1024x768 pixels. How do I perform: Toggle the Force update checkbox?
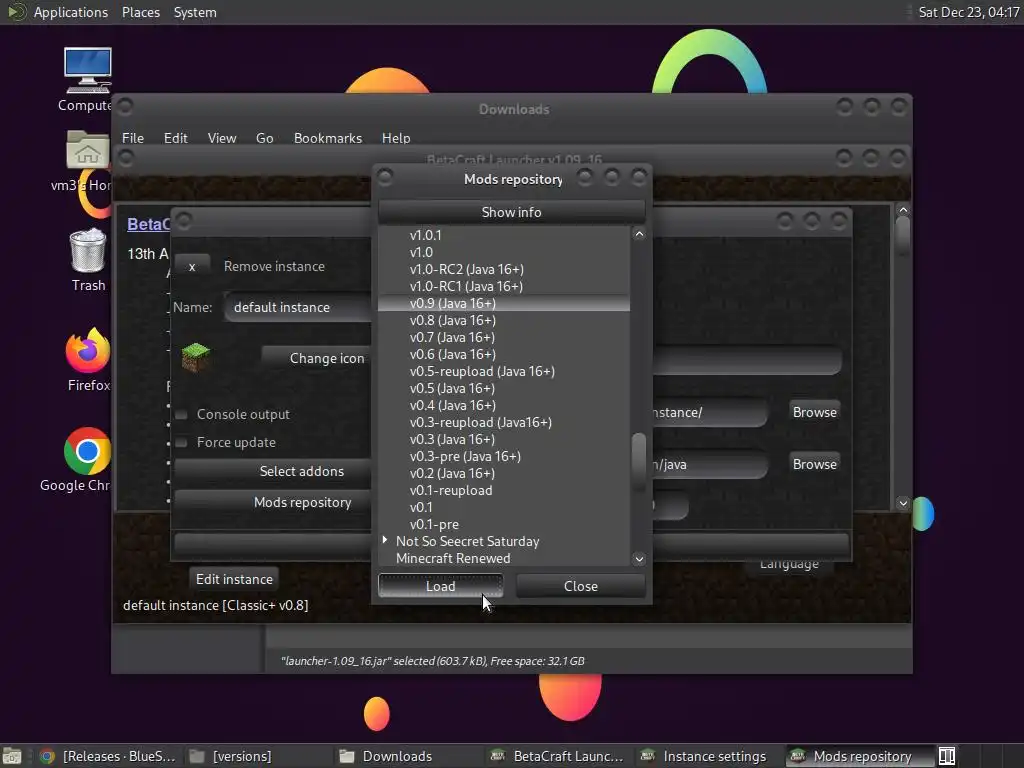click(182, 443)
